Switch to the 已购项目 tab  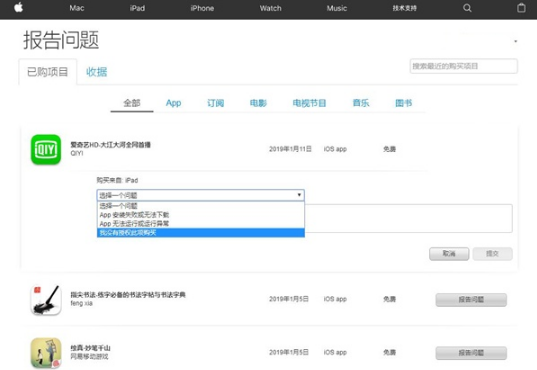48,72
